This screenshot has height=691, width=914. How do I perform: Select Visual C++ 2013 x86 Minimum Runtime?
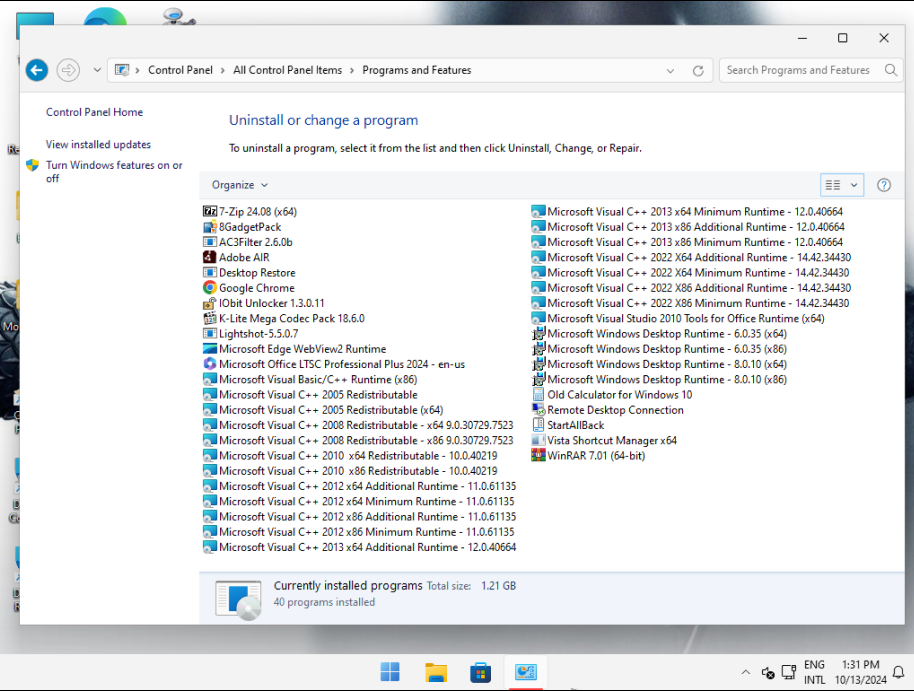687,242
